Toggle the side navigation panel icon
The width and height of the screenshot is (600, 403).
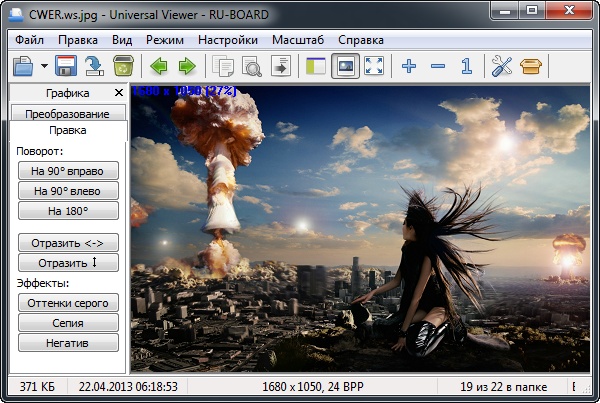click(x=316, y=67)
